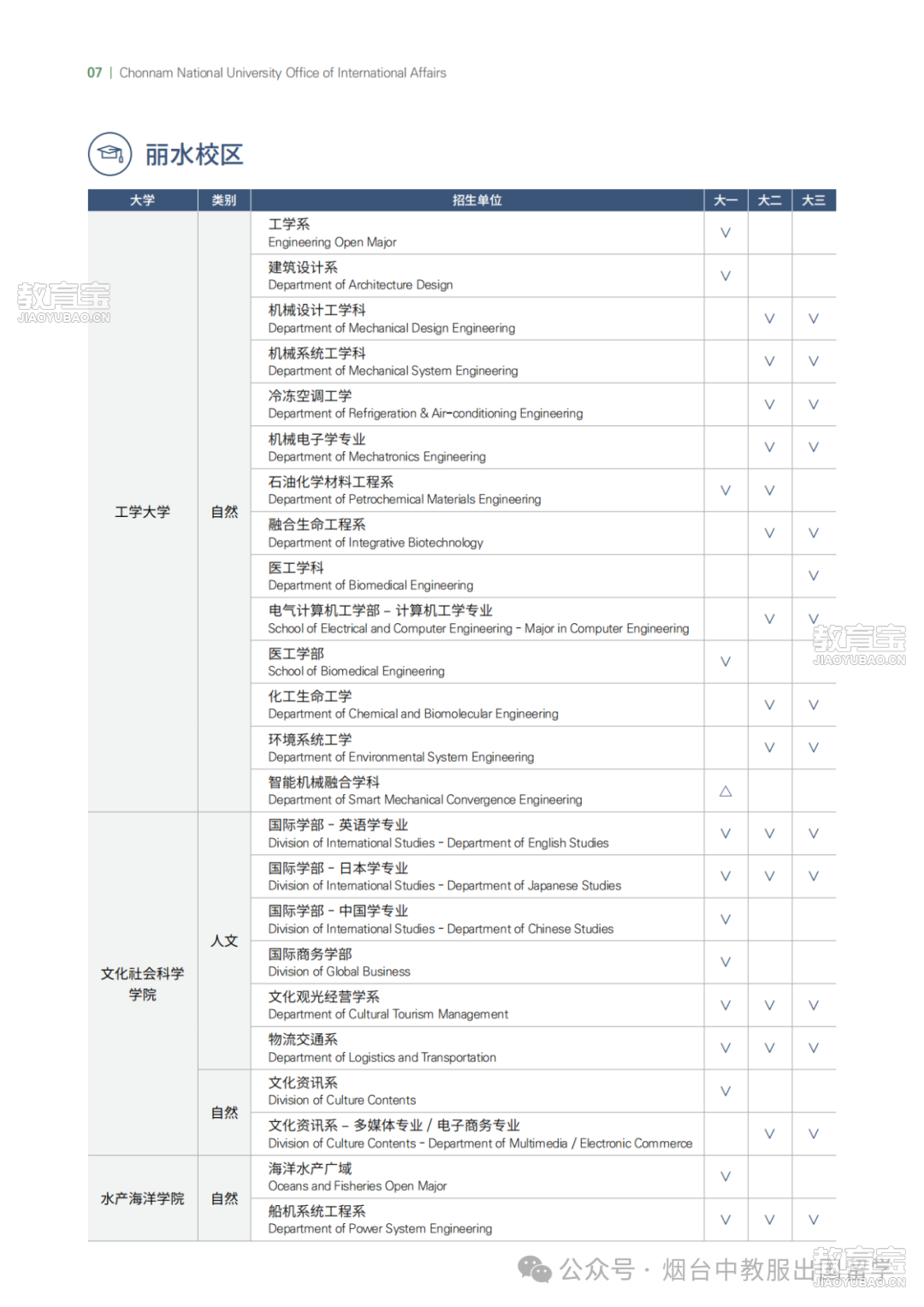This screenshot has height=1307, width=924.
Task: Click the 医工学科 row title
Action: click(x=296, y=567)
